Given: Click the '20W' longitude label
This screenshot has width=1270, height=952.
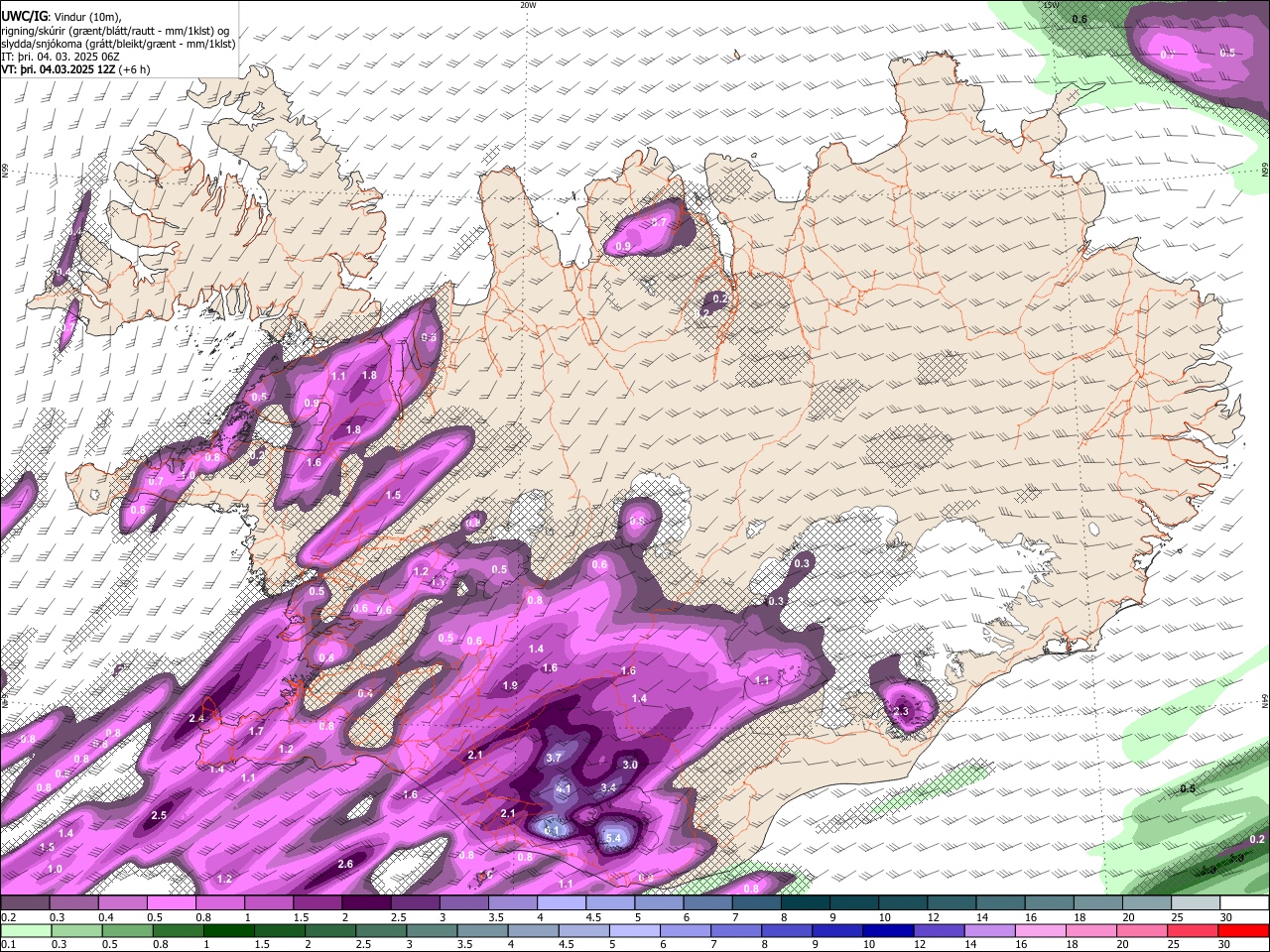Looking at the screenshot, I should coord(528,5).
